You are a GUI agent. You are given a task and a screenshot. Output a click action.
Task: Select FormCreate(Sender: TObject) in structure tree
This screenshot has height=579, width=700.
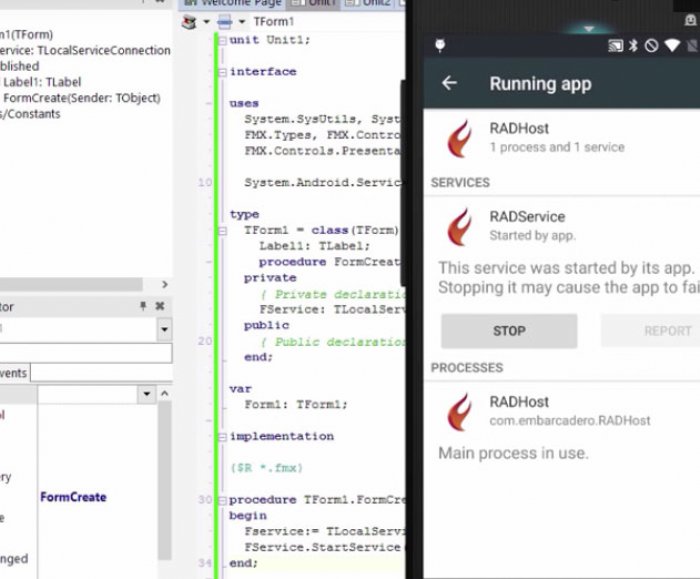82,98
